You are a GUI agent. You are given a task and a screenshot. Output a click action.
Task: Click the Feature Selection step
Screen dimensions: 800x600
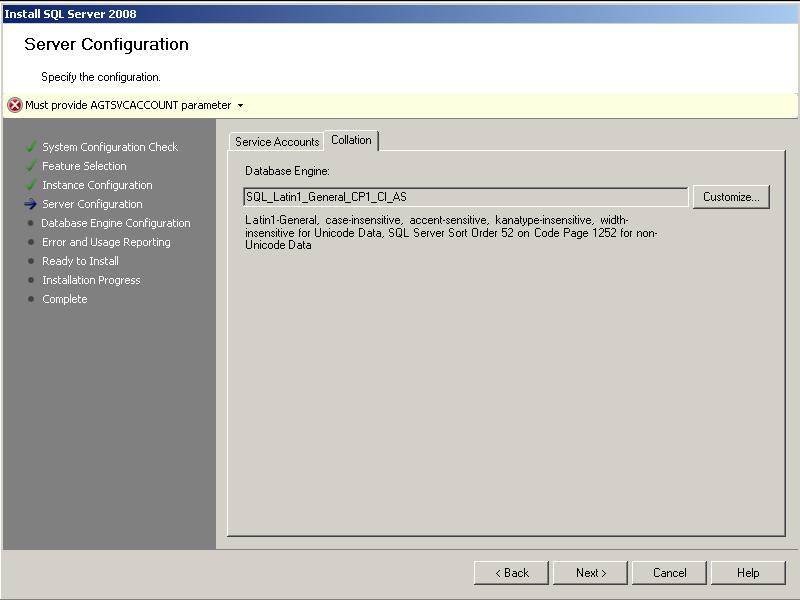coord(84,166)
